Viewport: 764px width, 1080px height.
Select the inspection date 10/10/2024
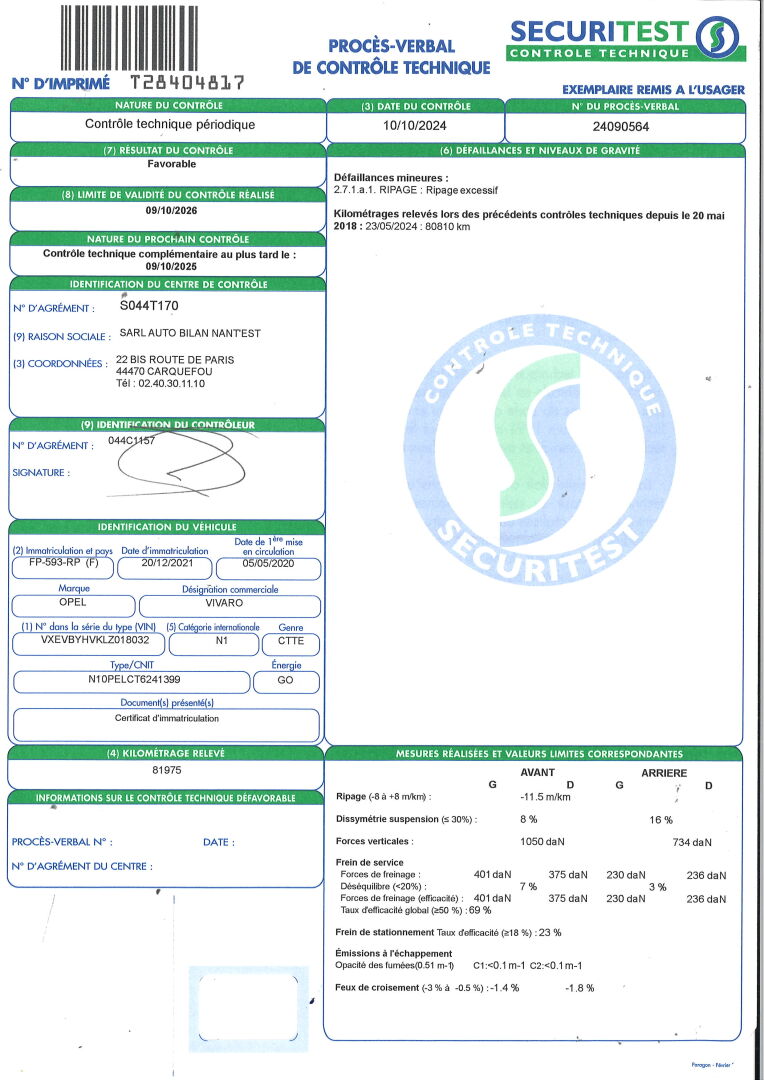[415, 125]
